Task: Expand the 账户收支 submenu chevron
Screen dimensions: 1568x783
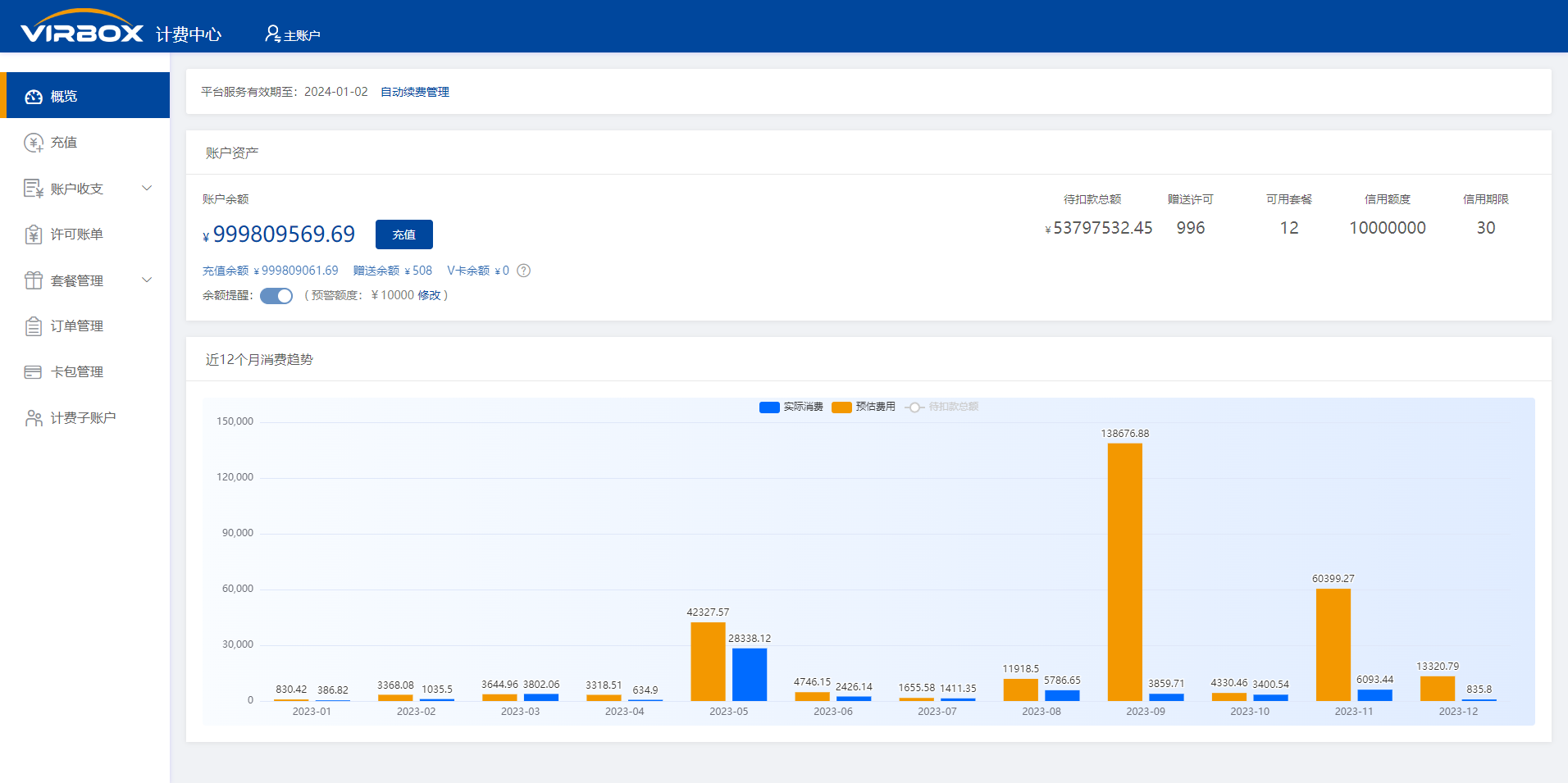Action: [147, 188]
